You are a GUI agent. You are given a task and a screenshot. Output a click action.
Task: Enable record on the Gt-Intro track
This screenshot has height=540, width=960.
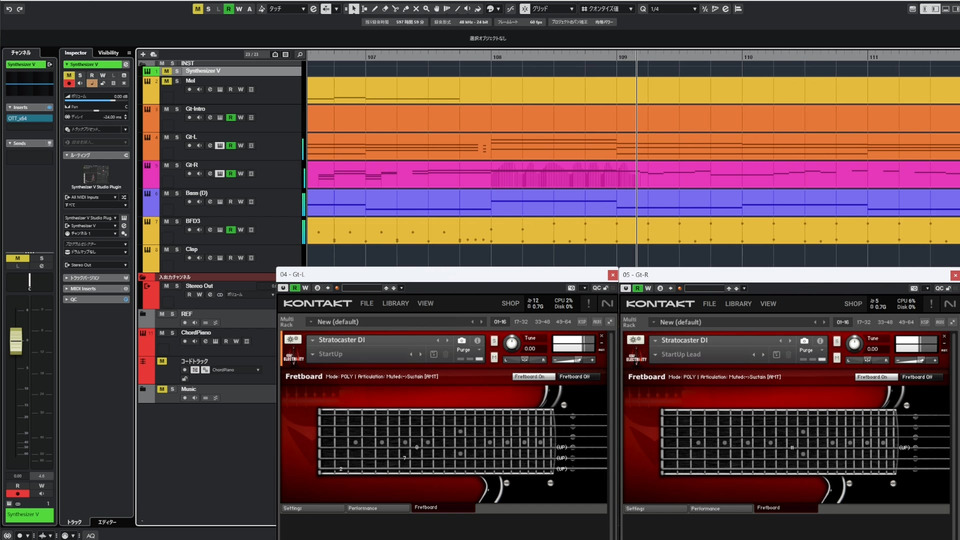189,118
